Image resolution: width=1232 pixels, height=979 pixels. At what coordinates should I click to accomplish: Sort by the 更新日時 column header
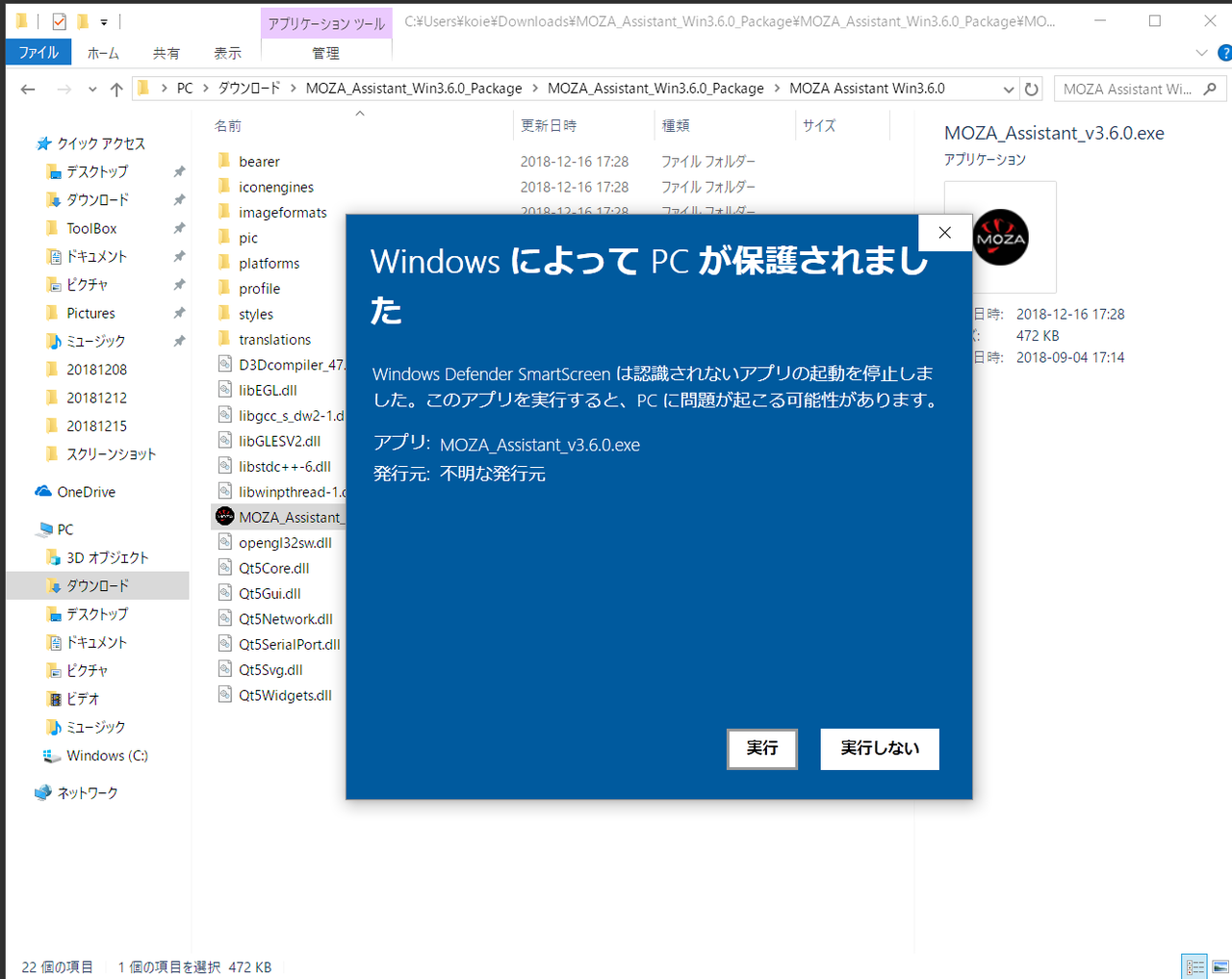point(549,126)
